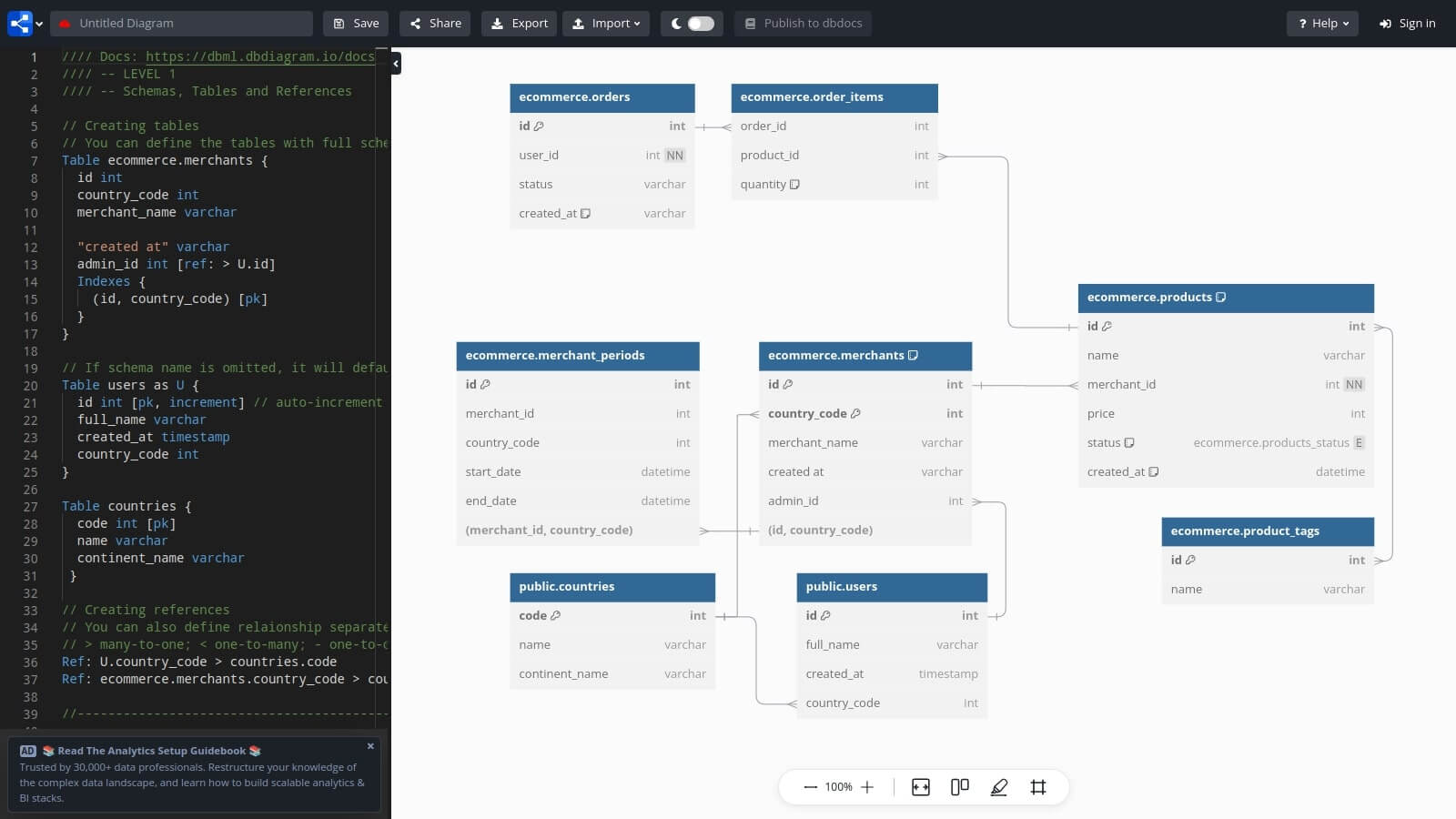
Task: Click the frame icon in the bottom toolbar
Action: coord(1038,787)
